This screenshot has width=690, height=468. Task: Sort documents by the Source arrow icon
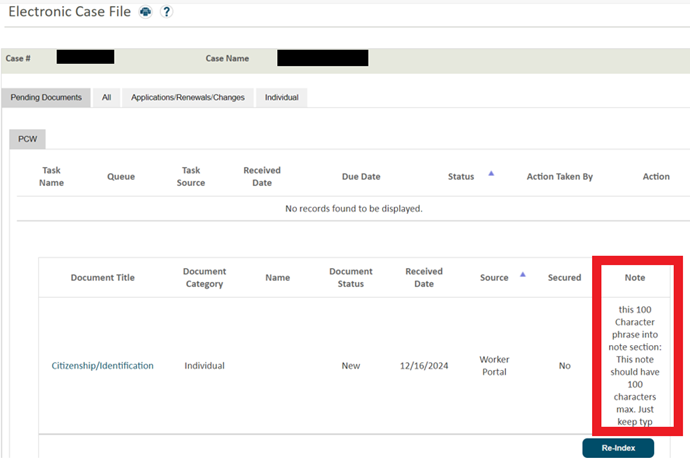coord(523,274)
